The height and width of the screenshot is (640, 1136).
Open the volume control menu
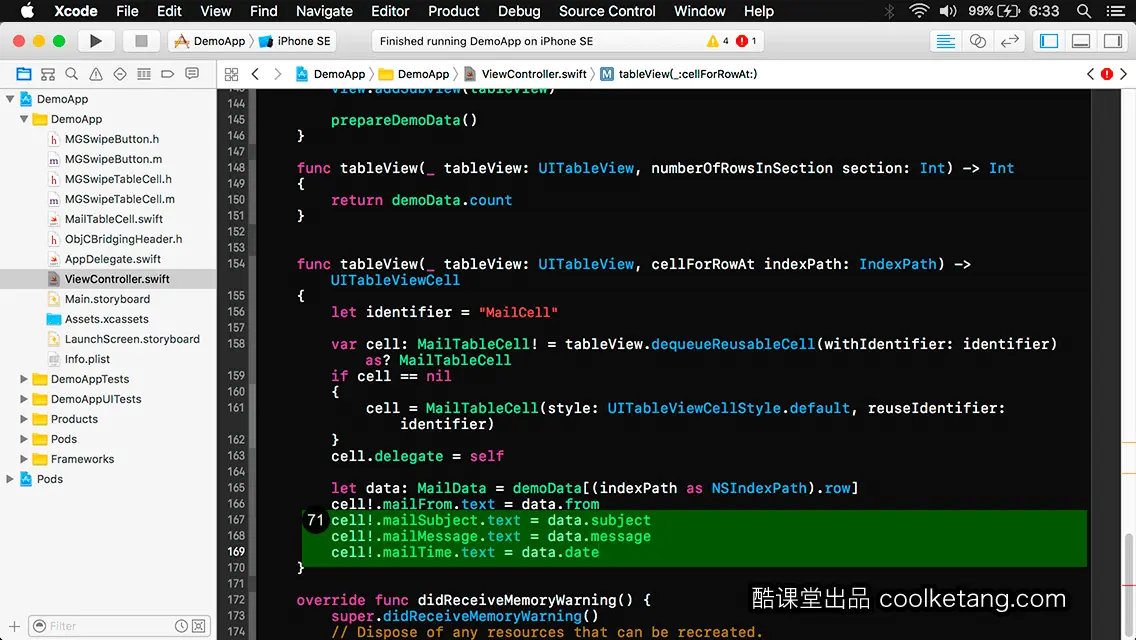coord(948,11)
